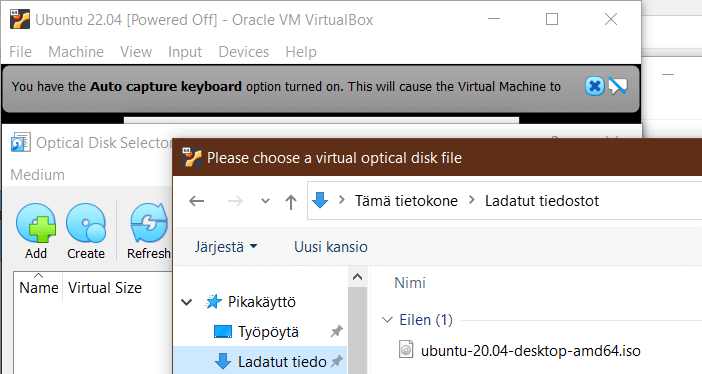Click the Create disk icon
This screenshot has width=702, height=374.
tap(86, 224)
